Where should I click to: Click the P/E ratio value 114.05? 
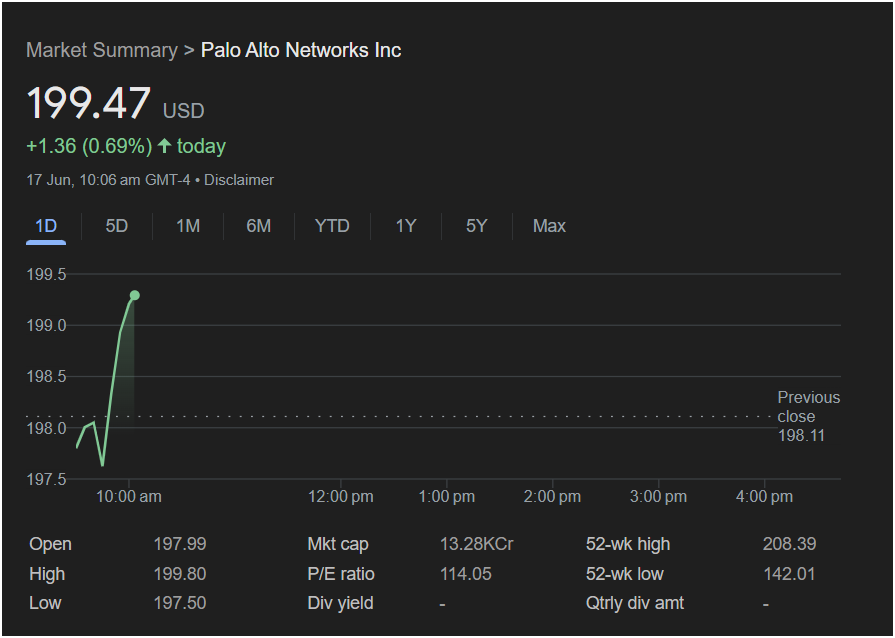pyautogui.click(x=466, y=574)
